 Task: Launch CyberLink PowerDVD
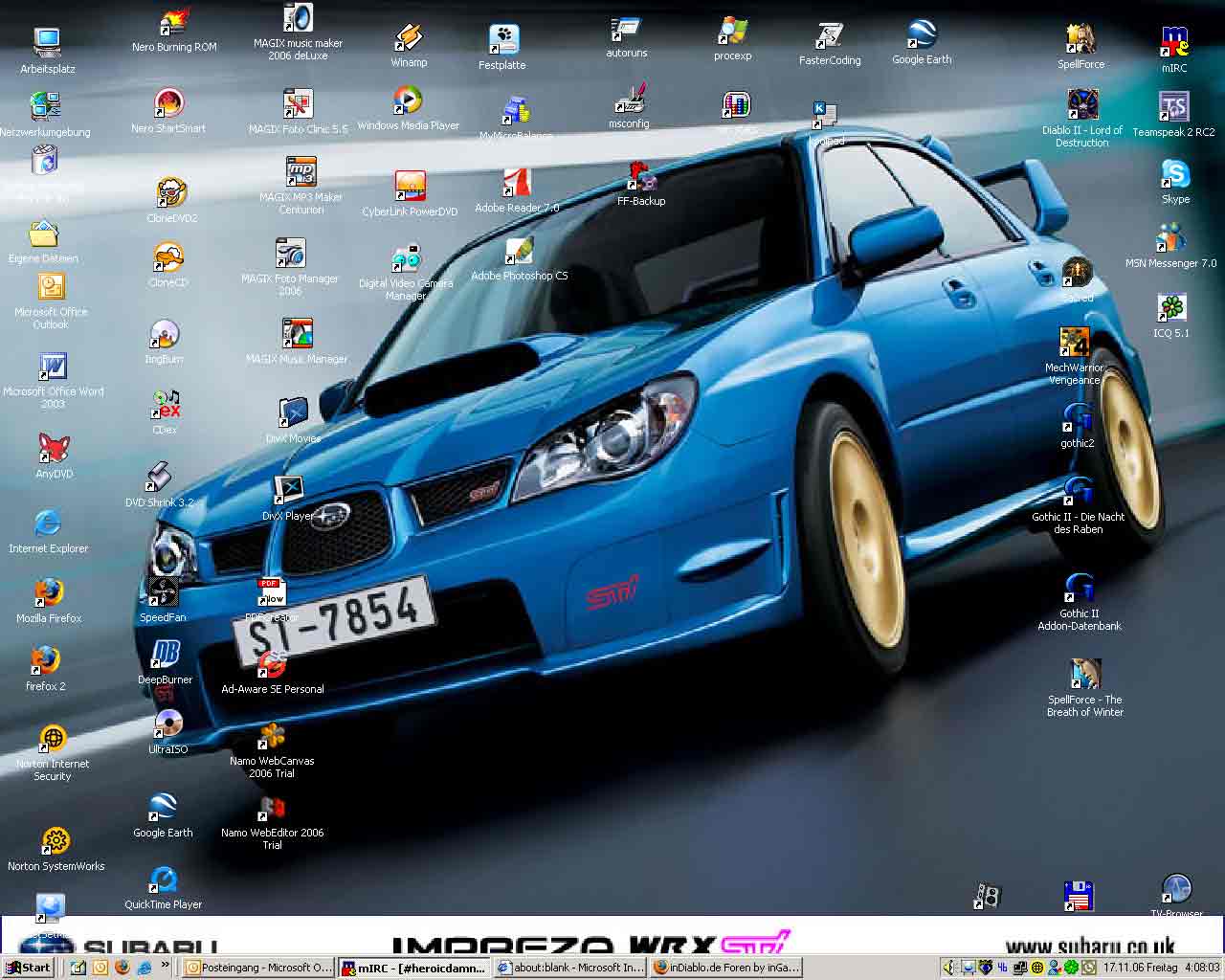(x=410, y=187)
